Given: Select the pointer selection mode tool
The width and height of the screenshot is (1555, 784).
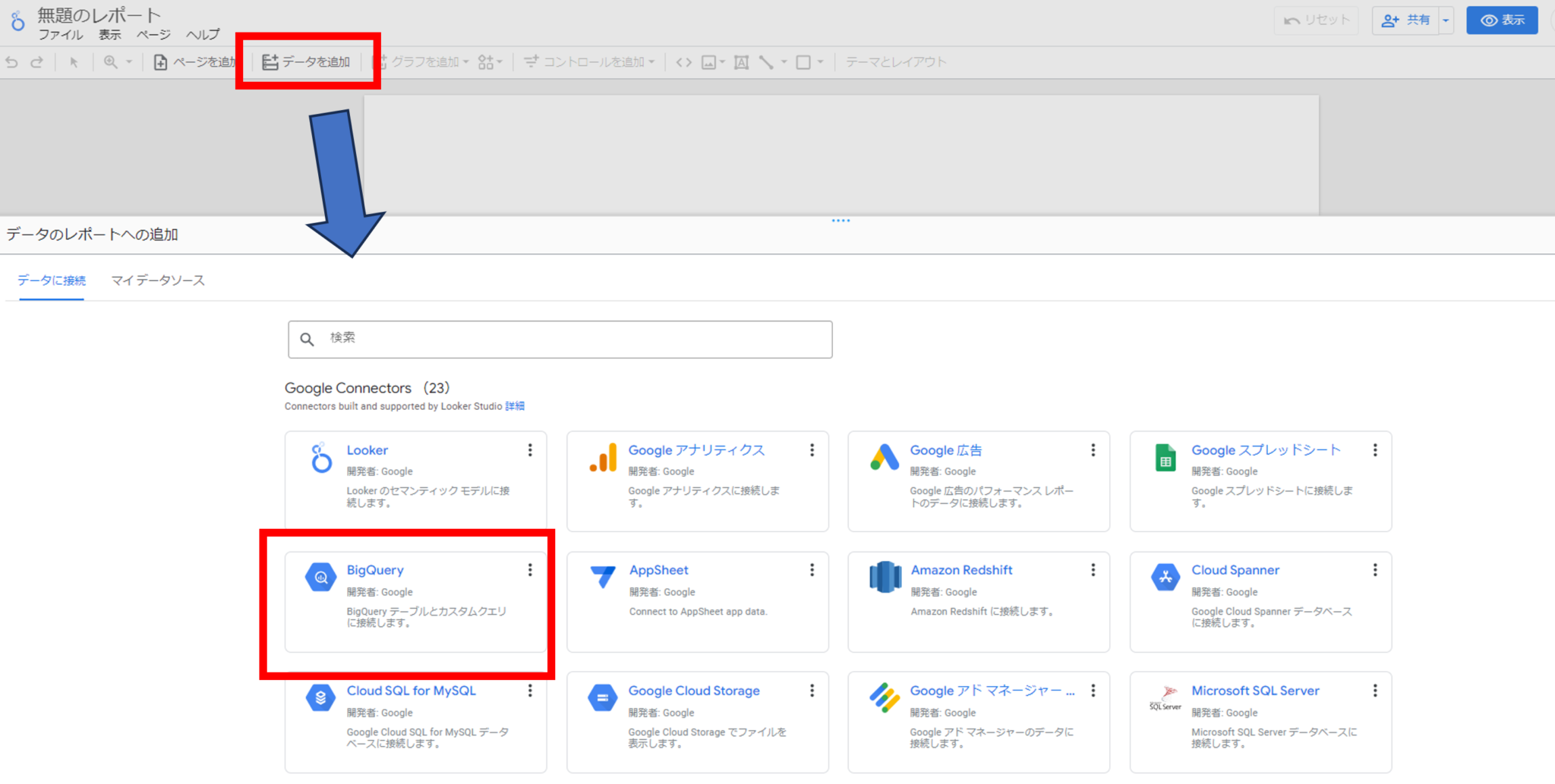Looking at the screenshot, I should point(74,62).
